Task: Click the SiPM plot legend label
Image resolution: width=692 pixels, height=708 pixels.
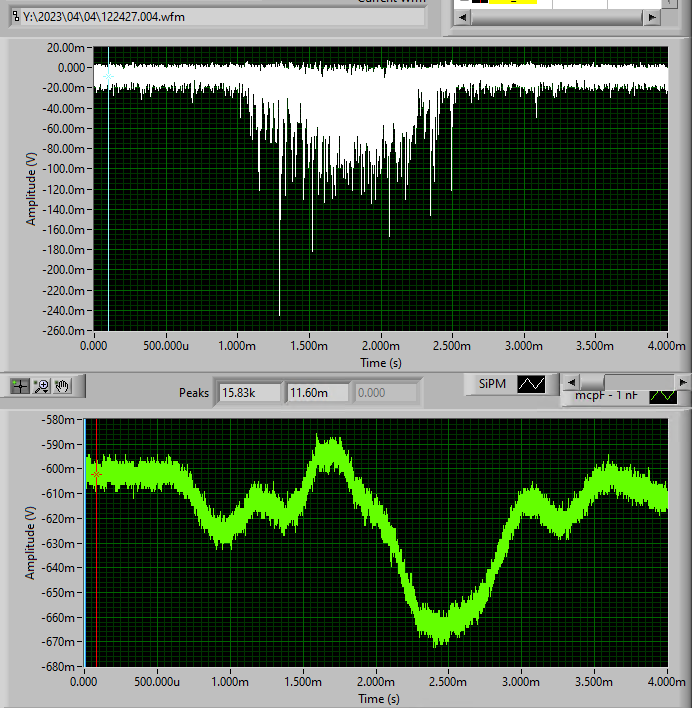Action: [x=492, y=384]
